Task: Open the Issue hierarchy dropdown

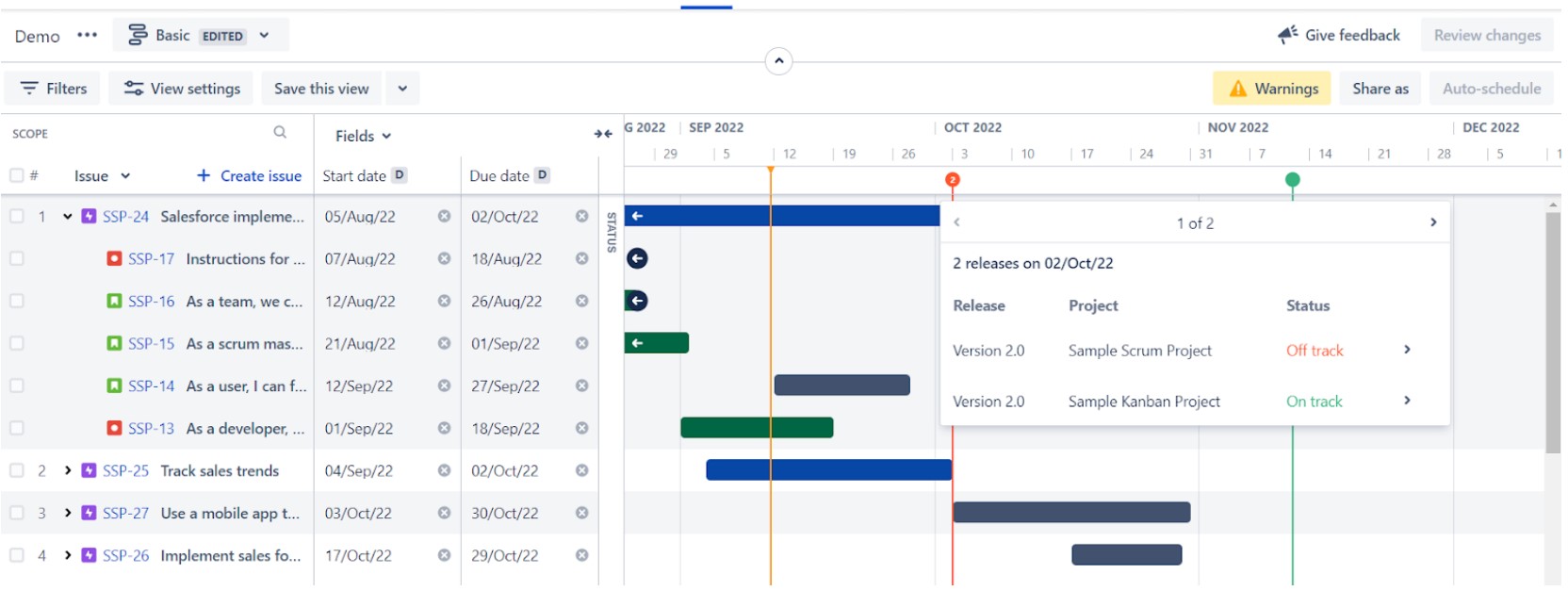Action: tap(102, 175)
